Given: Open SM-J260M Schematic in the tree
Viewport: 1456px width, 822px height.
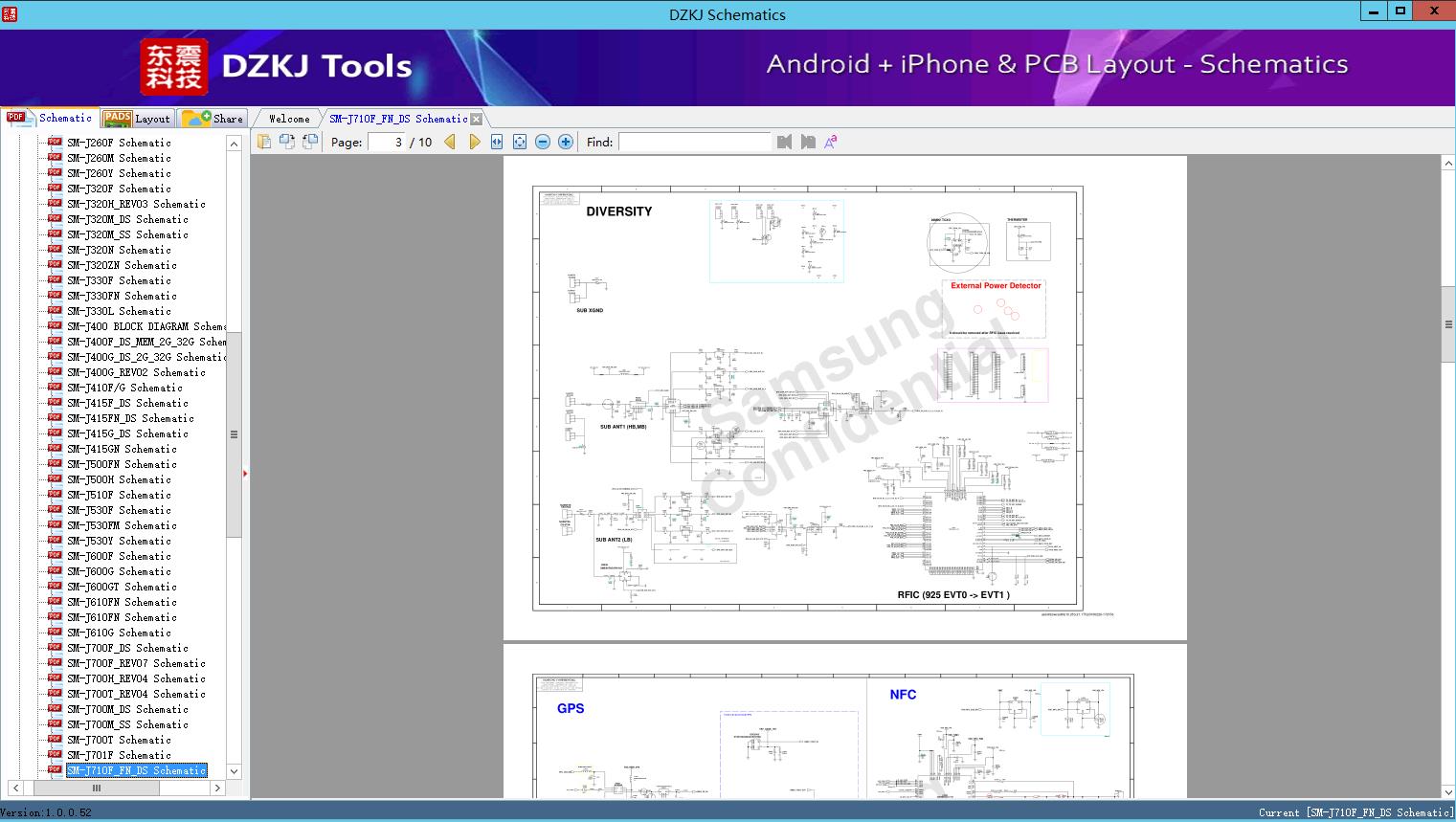Looking at the screenshot, I should (x=119, y=158).
